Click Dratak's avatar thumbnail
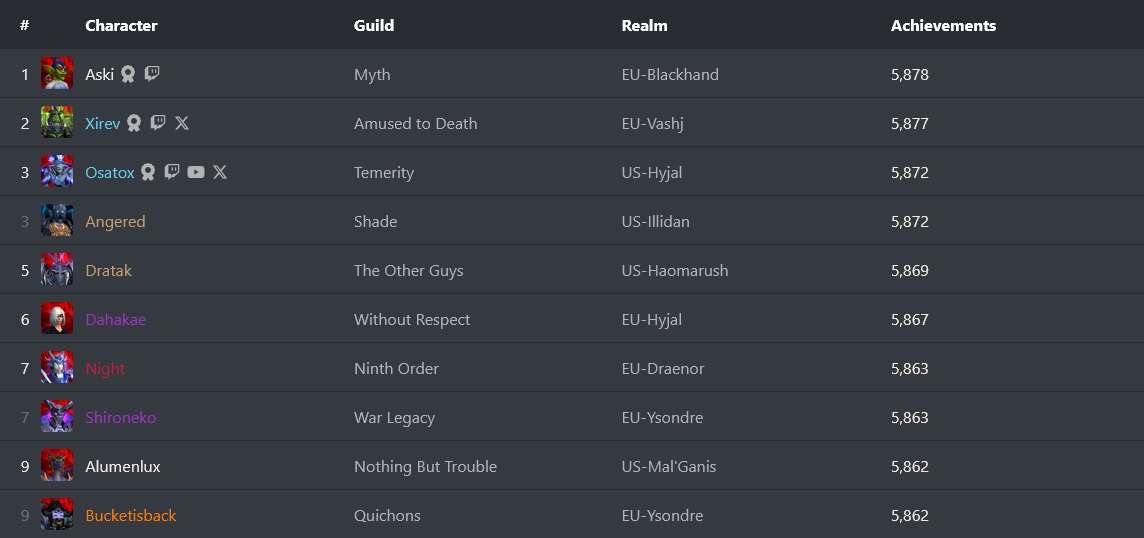Screen dimensions: 1144x538 click(x=57, y=270)
